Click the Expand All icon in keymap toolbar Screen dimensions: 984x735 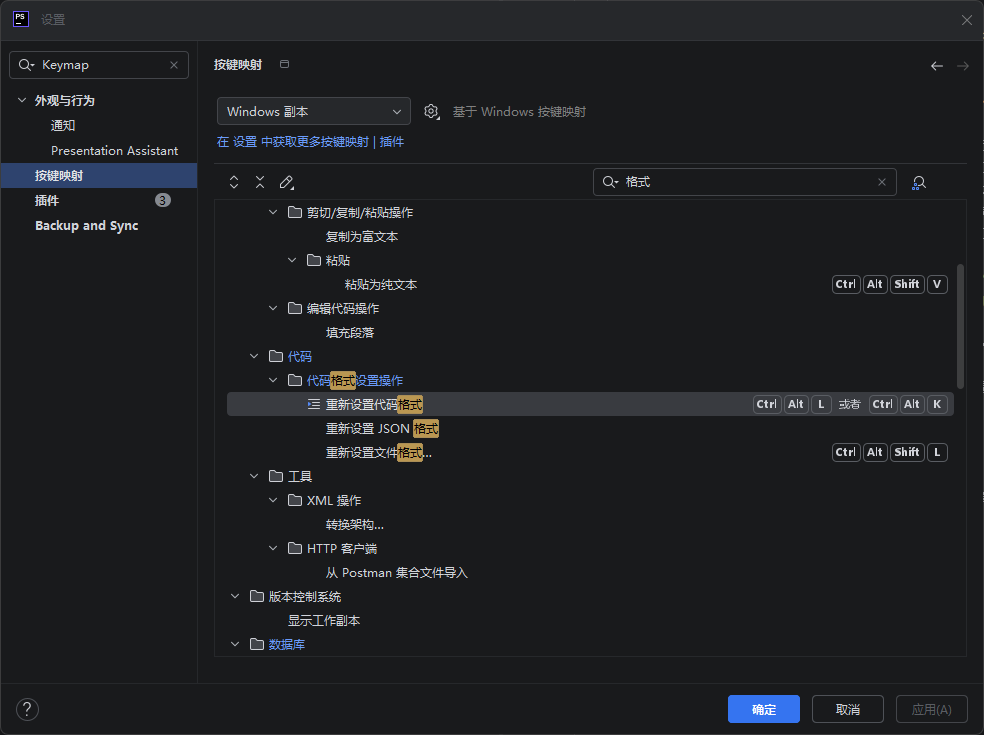[234, 182]
